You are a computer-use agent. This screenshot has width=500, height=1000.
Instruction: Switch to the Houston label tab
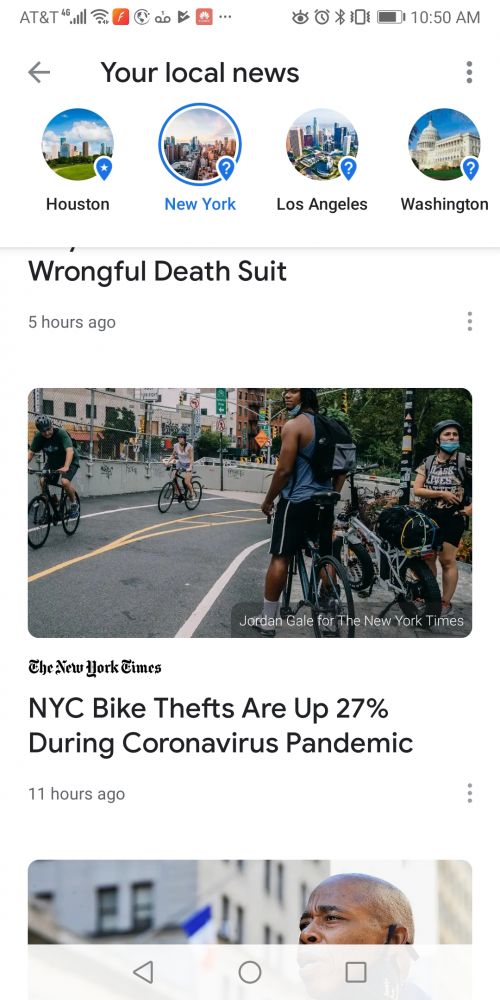(78, 204)
